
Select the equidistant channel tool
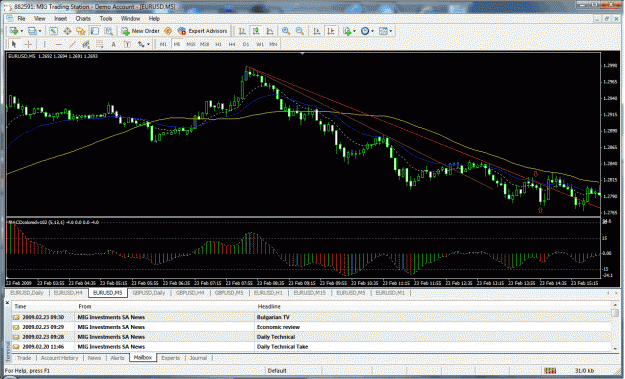click(x=86, y=44)
